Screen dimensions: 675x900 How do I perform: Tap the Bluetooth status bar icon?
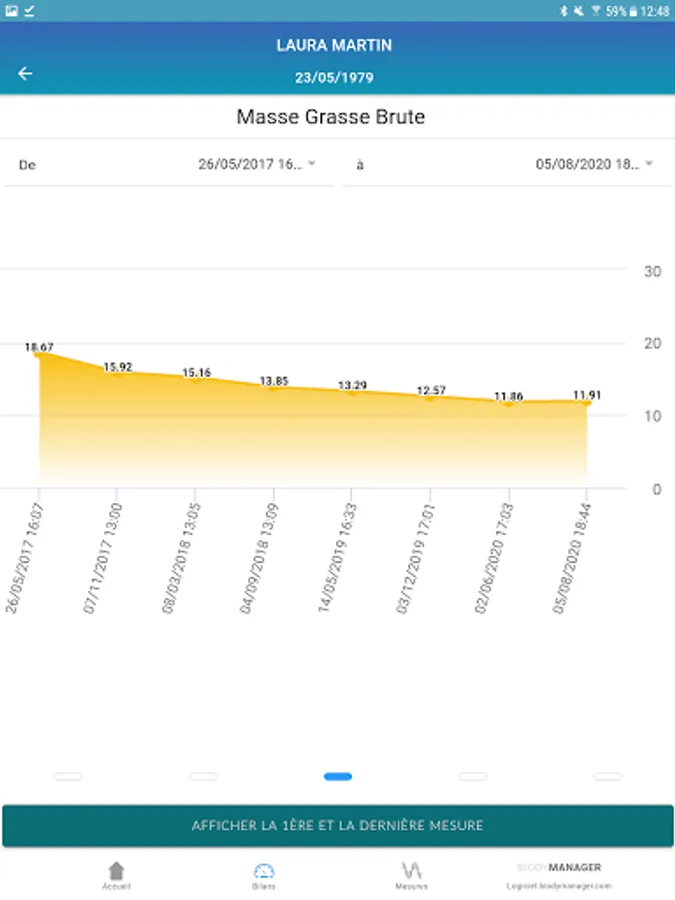click(564, 10)
